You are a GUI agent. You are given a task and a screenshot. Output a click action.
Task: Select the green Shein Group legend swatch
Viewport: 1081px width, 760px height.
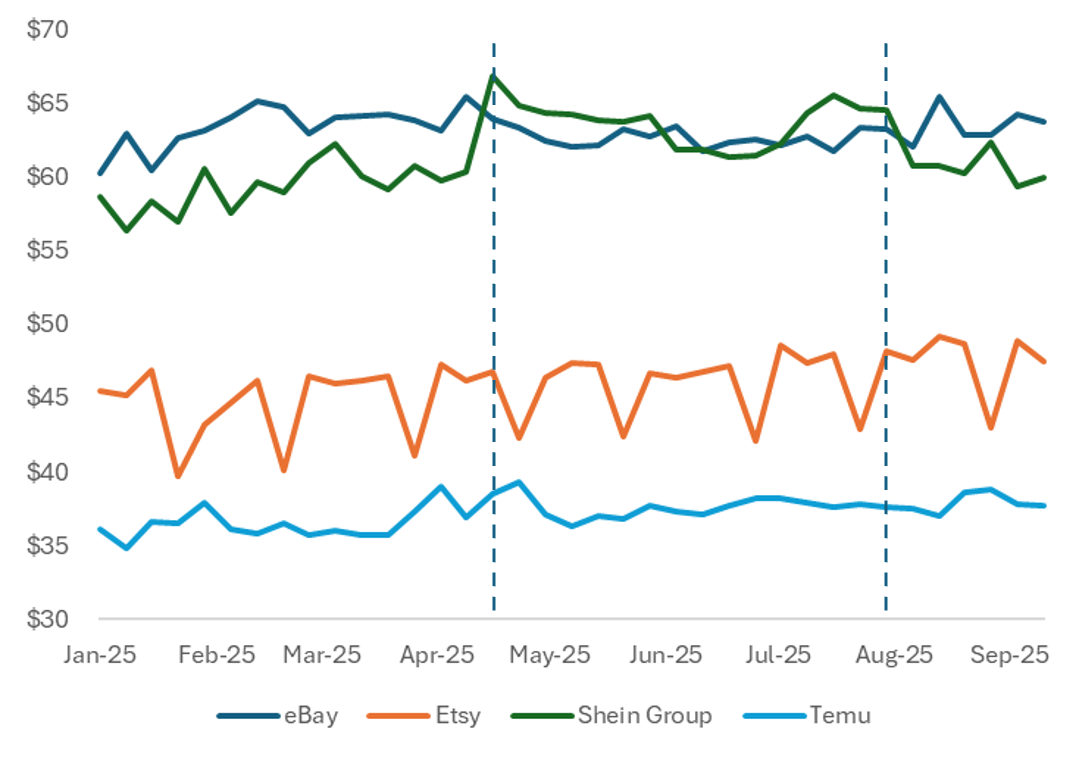541,716
